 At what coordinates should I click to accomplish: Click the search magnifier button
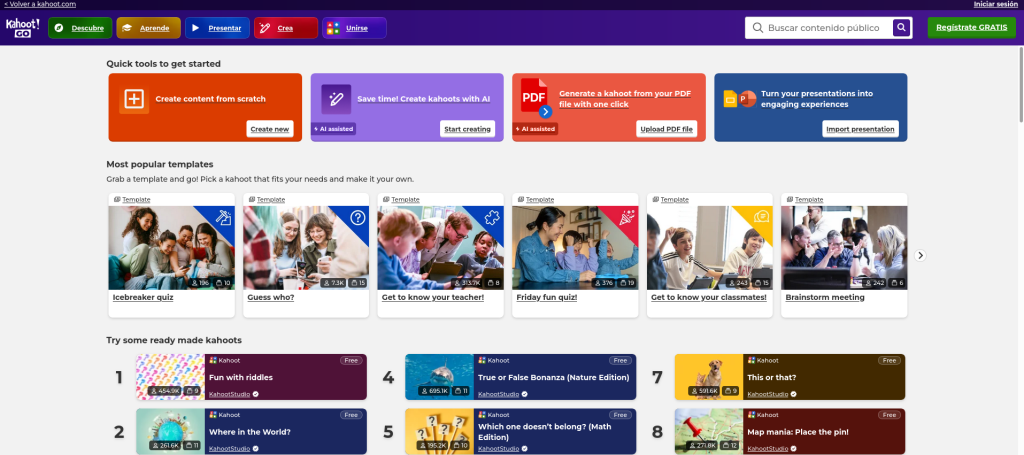(x=901, y=28)
